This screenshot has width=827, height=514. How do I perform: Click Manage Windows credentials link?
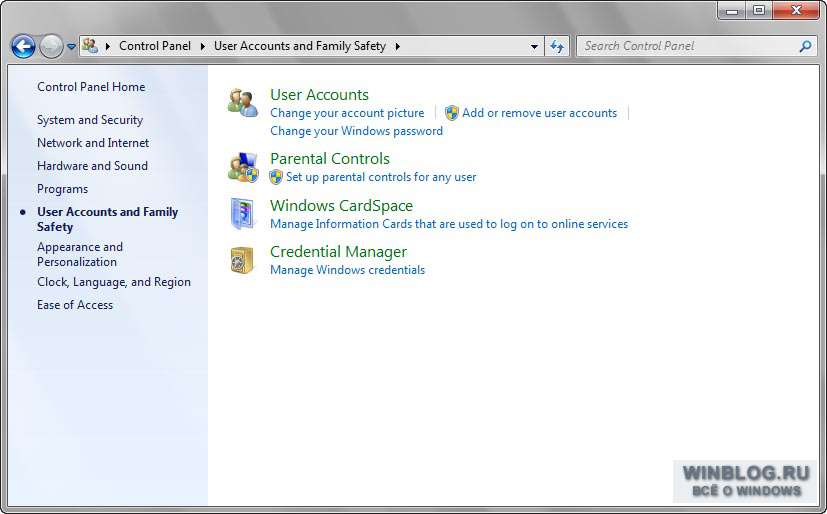coord(347,270)
